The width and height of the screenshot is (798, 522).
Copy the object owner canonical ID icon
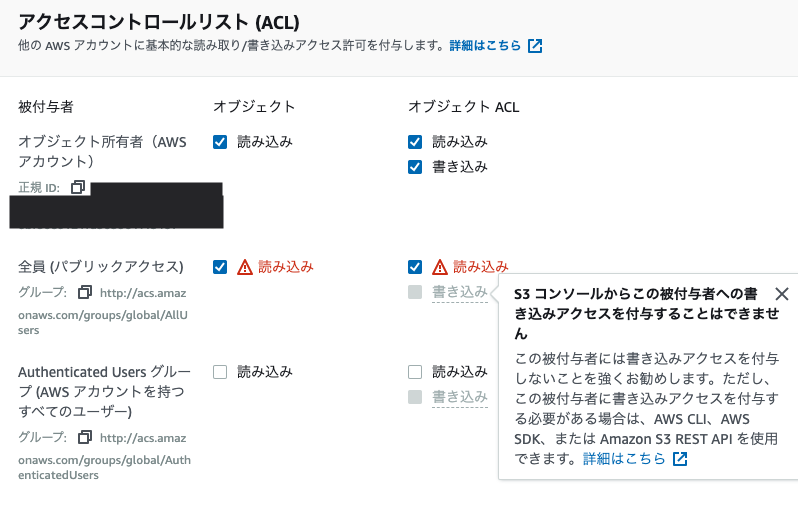pyautogui.click(x=78, y=187)
